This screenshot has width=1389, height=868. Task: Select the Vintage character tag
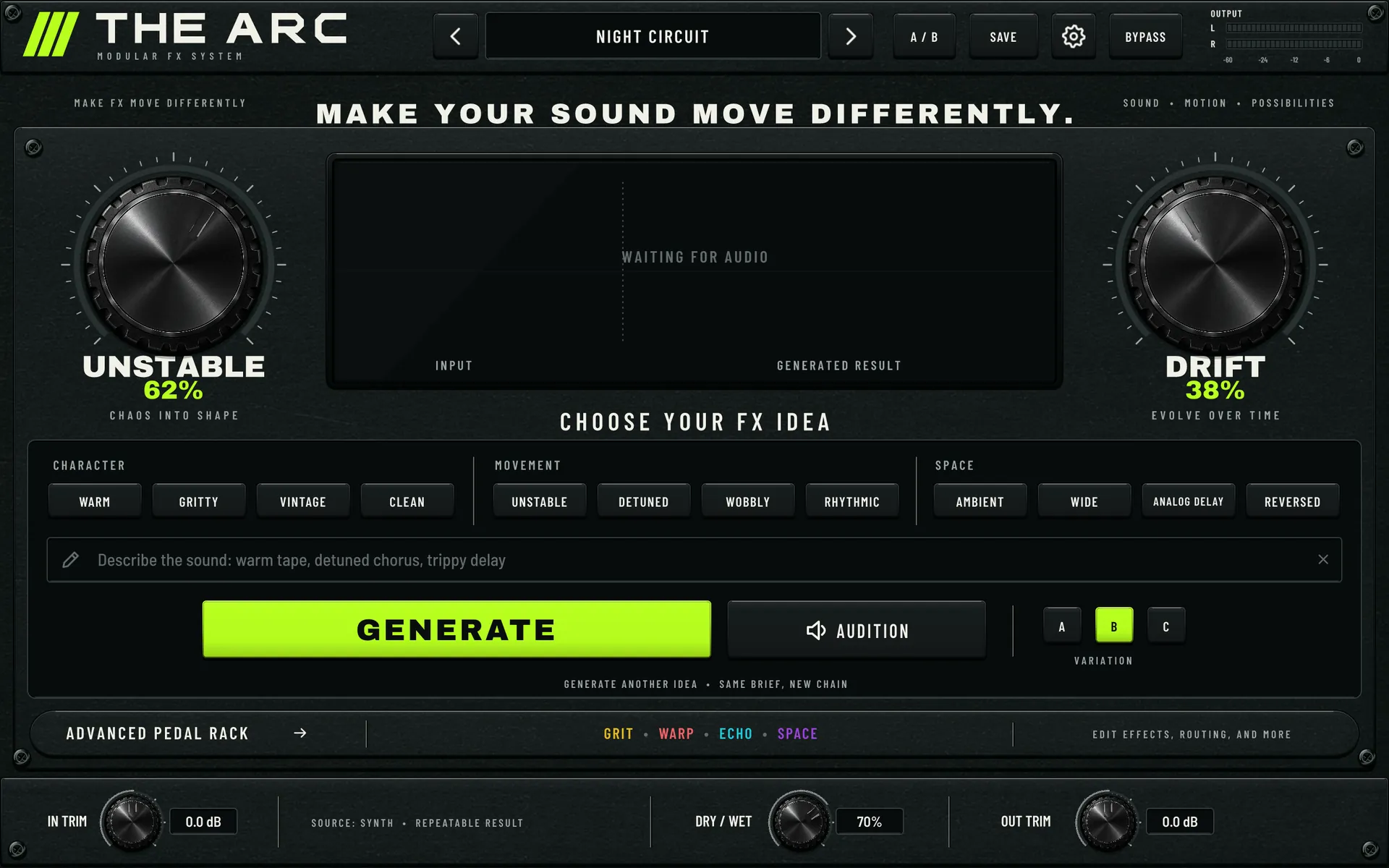(303, 501)
